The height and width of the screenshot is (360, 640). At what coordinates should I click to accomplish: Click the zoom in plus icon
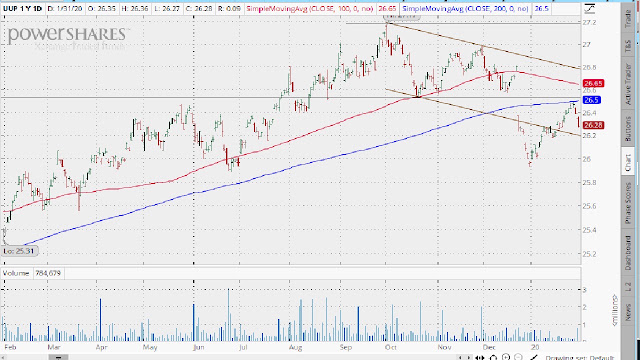tap(506, 358)
